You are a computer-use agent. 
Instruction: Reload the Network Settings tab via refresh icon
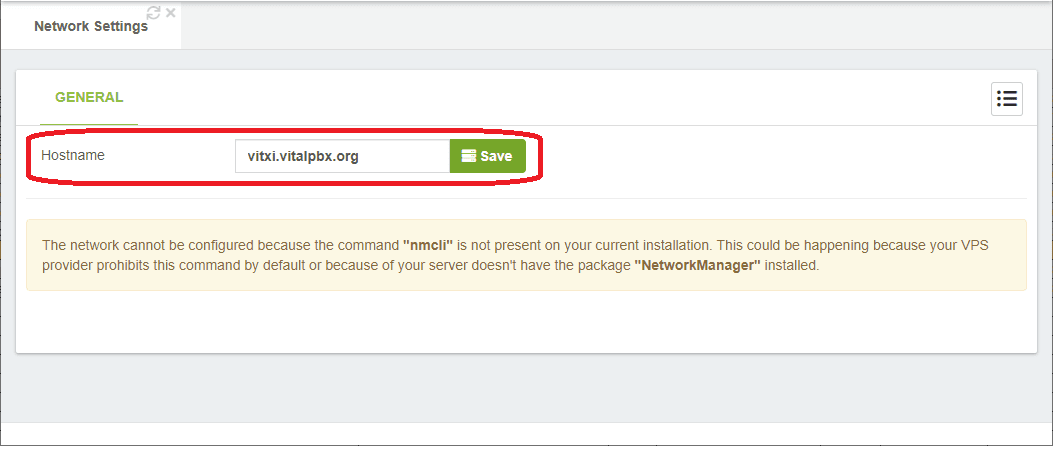(x=154, y=13)
